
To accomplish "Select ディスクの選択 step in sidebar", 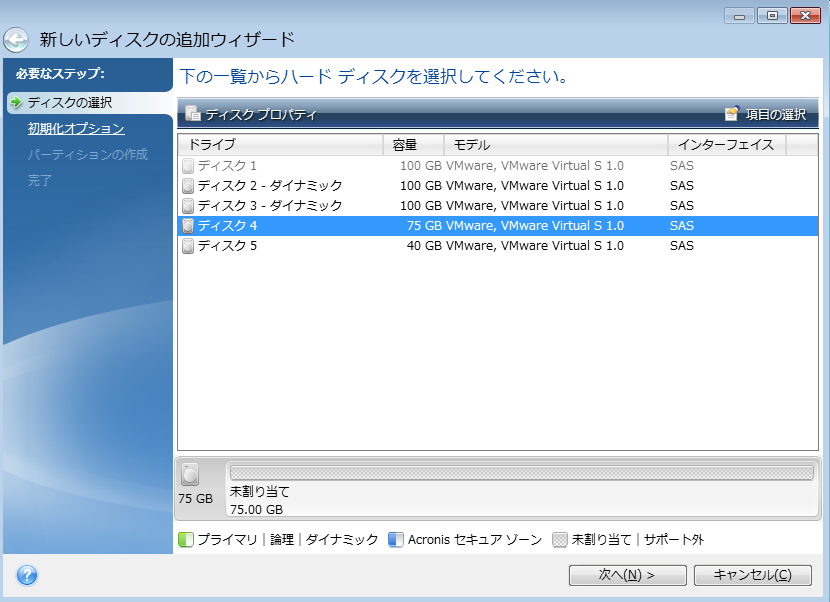I will click(69, 103).
